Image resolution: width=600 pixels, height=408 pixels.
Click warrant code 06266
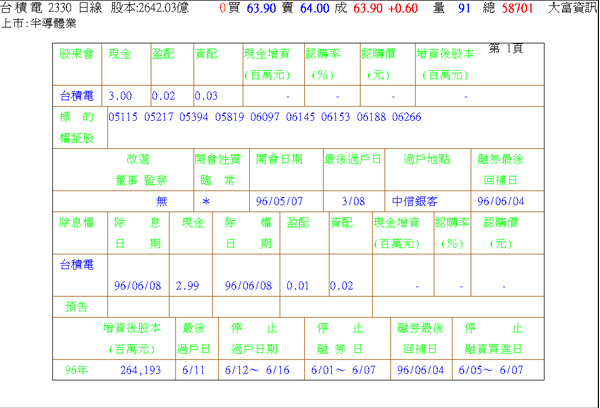click(x=406, y=117)
